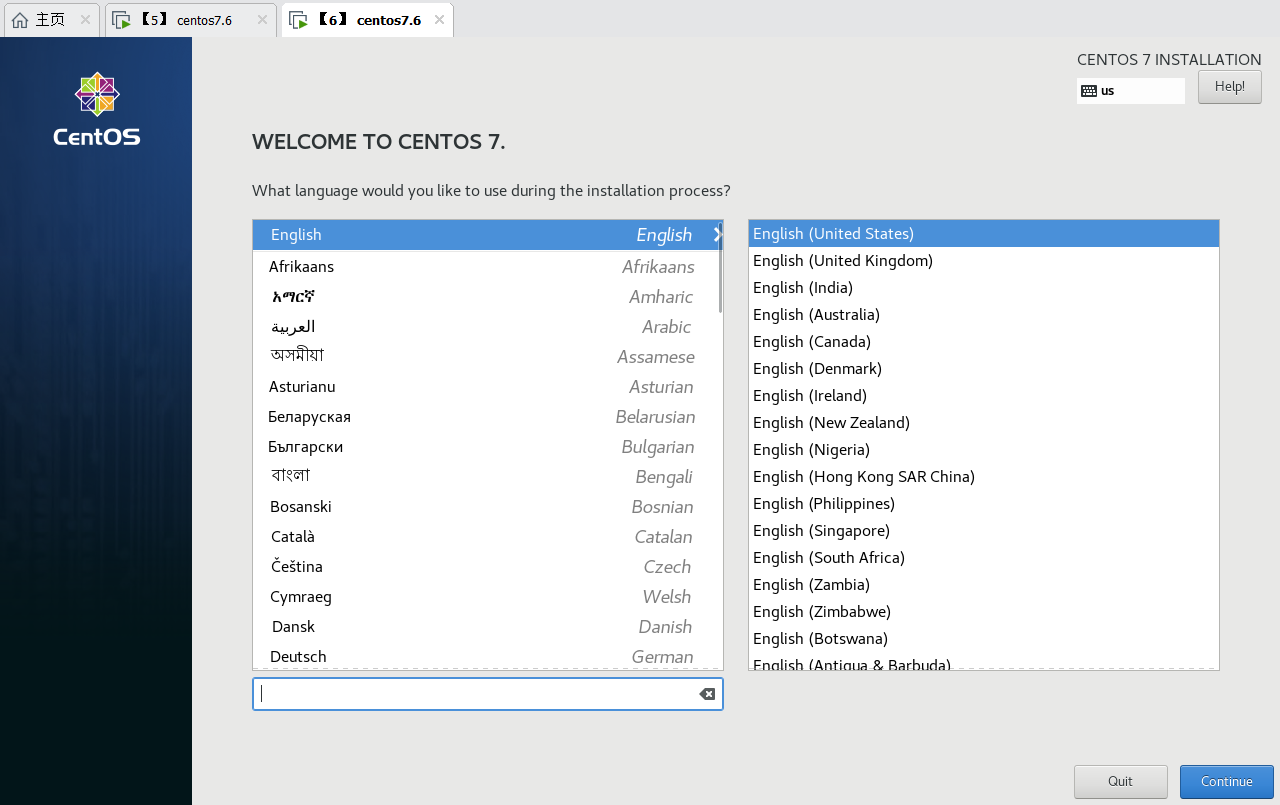Select English (Botswana) locale
Viewport: 1280px width, 805px height.
point(984,639)
